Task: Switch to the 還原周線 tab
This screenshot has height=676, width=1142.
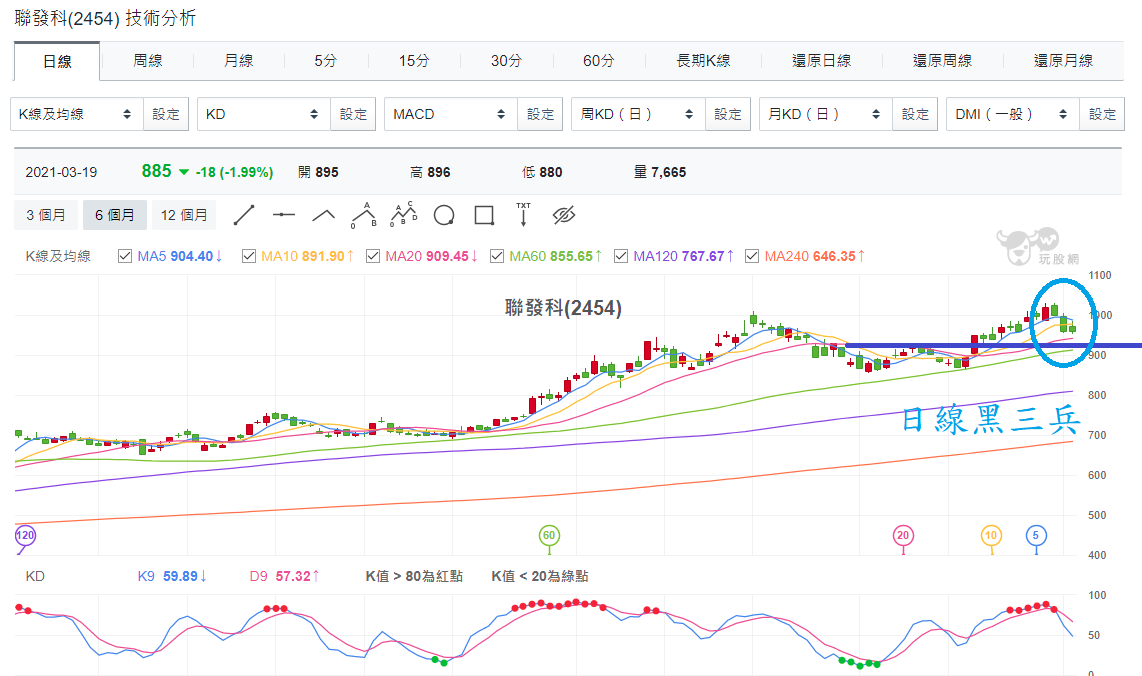Action: (942, 61)
